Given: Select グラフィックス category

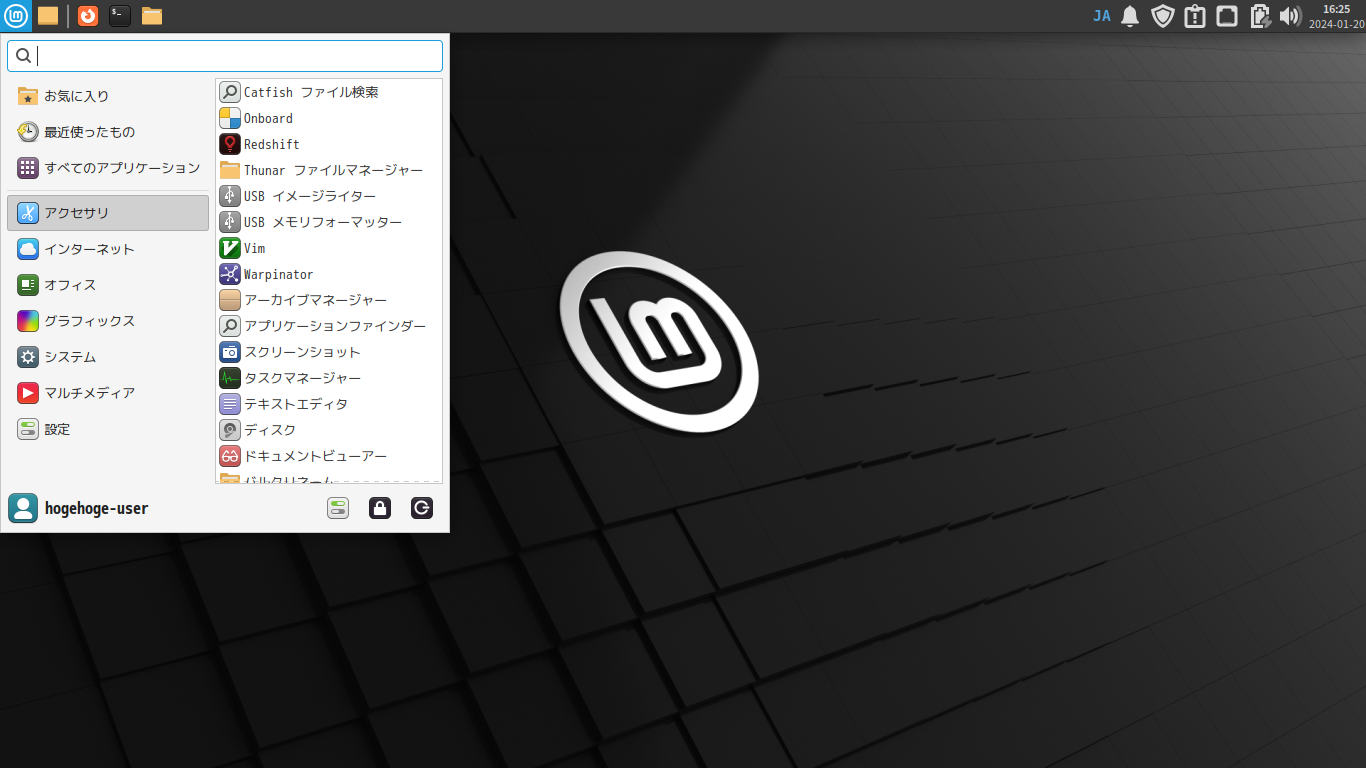Looking at the screenshot, I should click(108, 321).
